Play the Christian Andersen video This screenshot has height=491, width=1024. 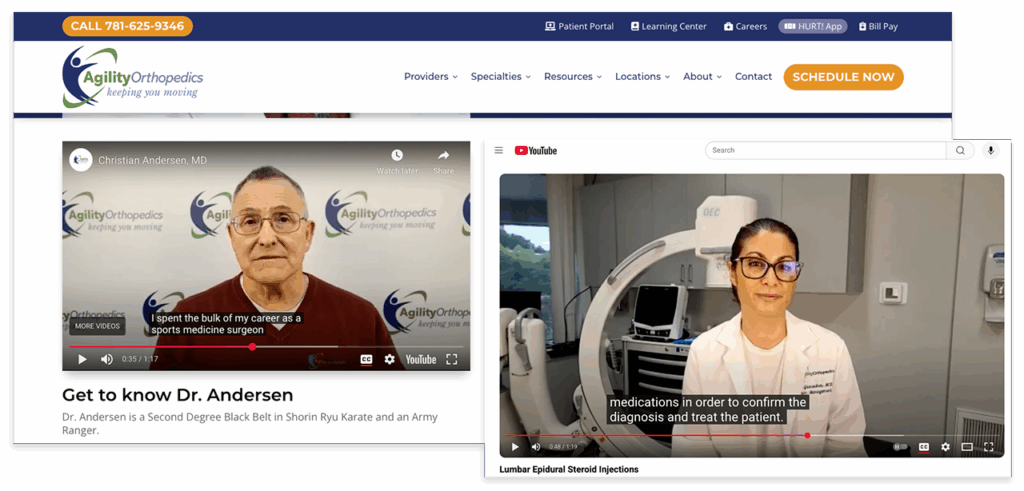(82, 359)
